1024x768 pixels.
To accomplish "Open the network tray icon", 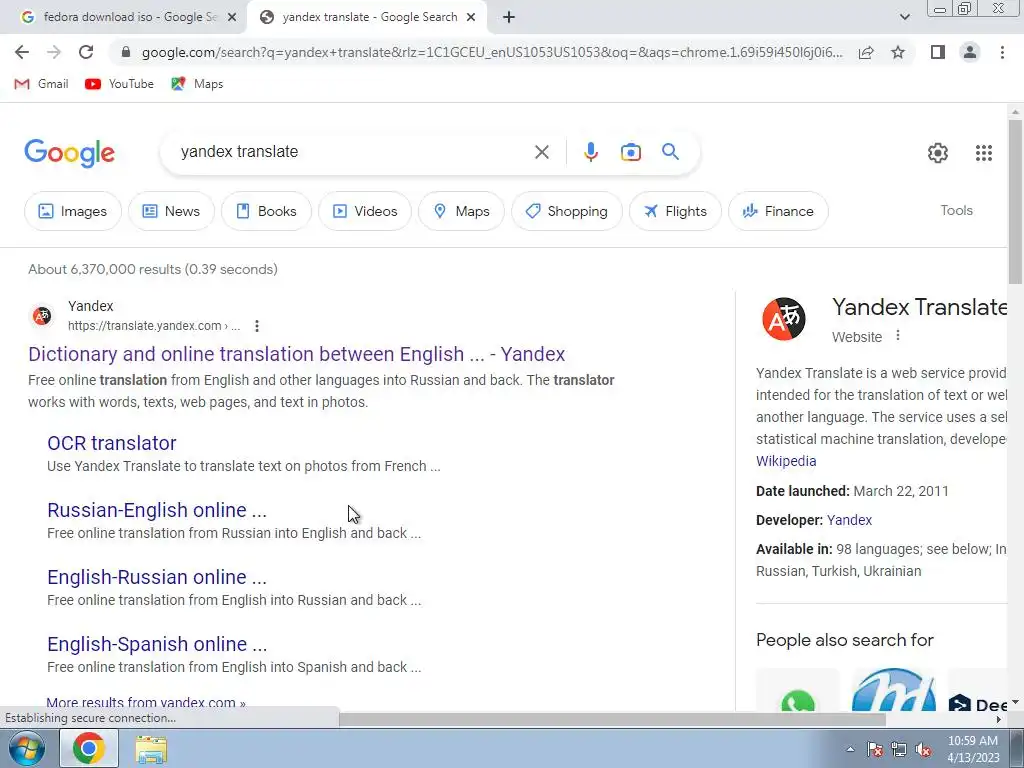I will (x=899, y=749).
